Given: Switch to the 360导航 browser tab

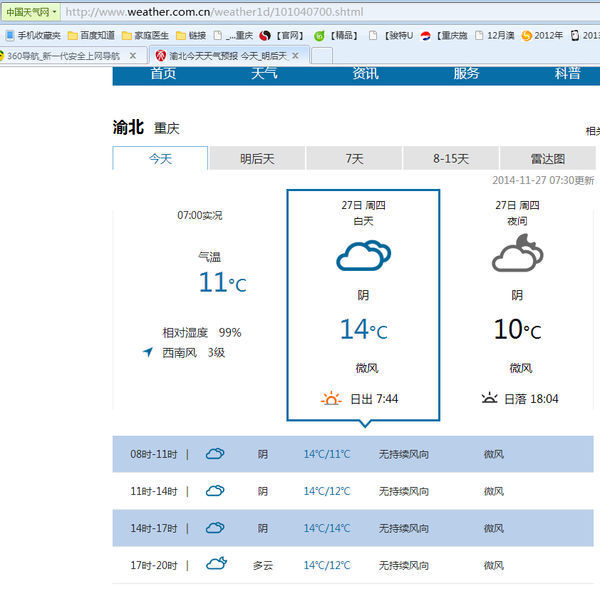Looking at the screenshot, I should [x=65, y=56].
